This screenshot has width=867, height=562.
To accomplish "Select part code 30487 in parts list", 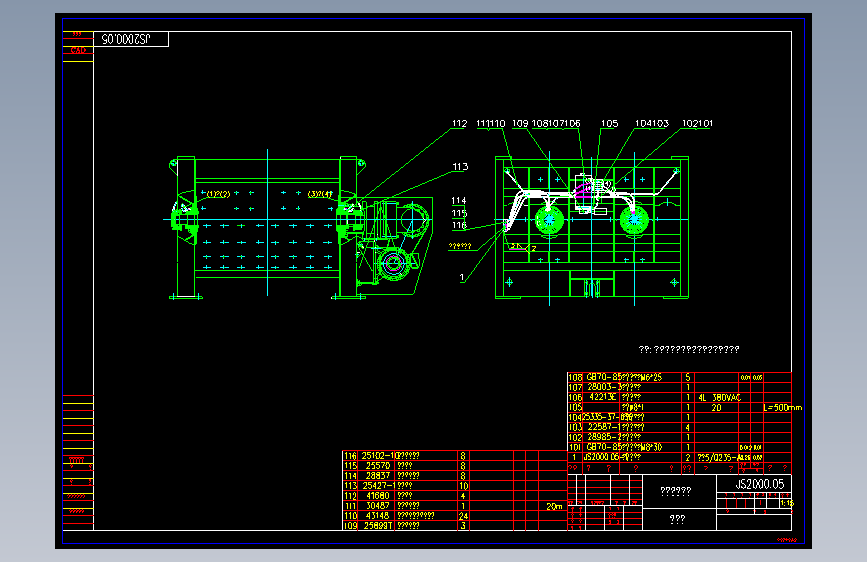I will pos(378,506).
